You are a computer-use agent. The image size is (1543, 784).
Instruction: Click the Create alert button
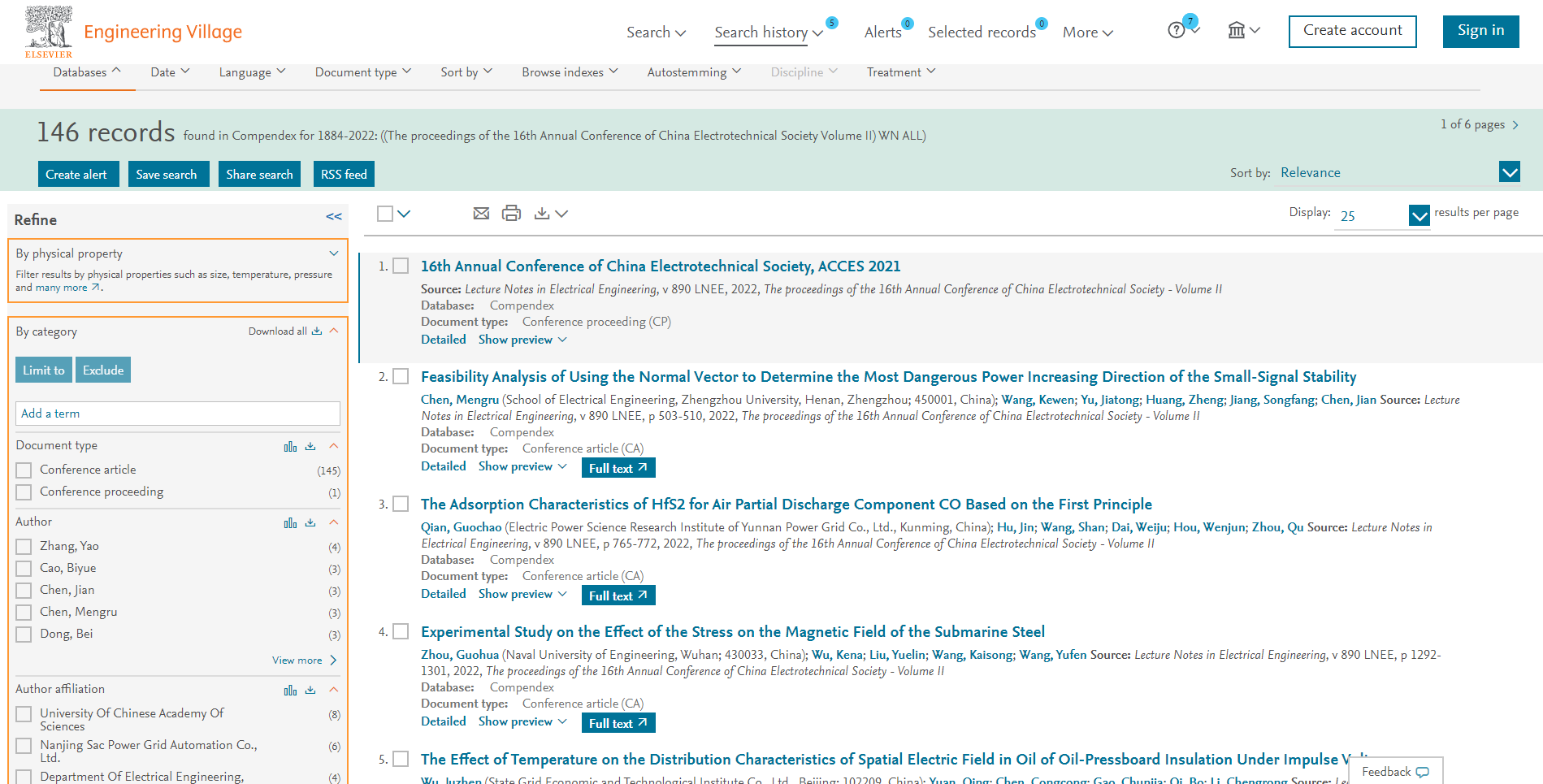[76, 175]
